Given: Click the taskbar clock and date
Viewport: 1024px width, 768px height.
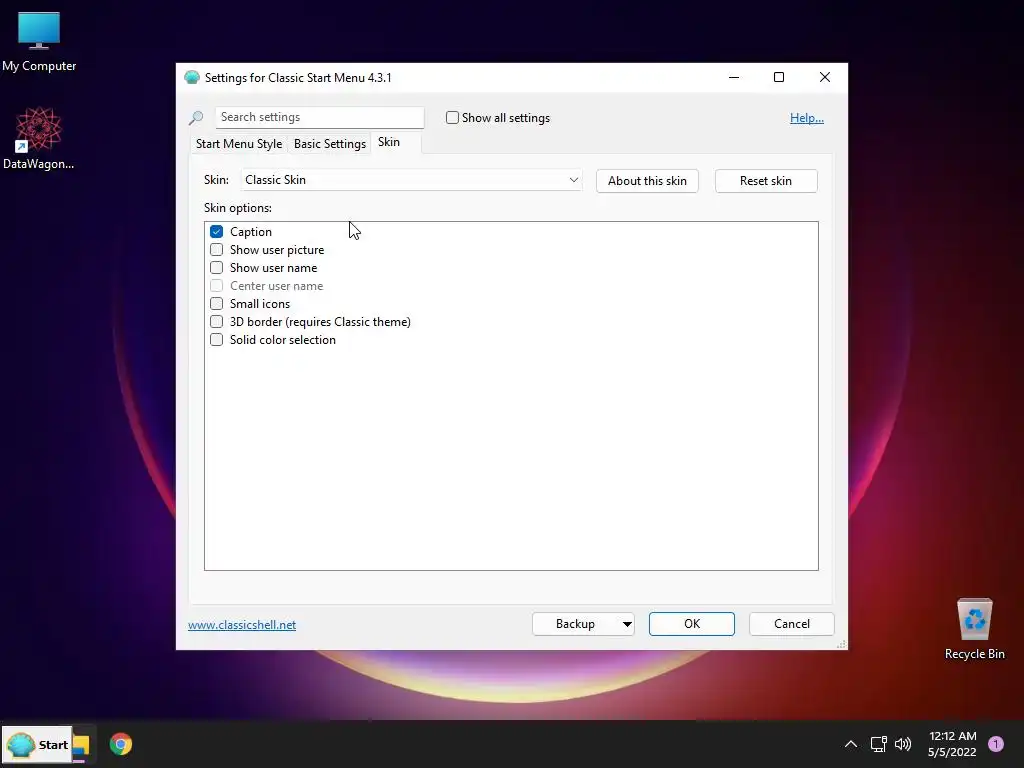Looking at the screenshot, I should point(952,744).
